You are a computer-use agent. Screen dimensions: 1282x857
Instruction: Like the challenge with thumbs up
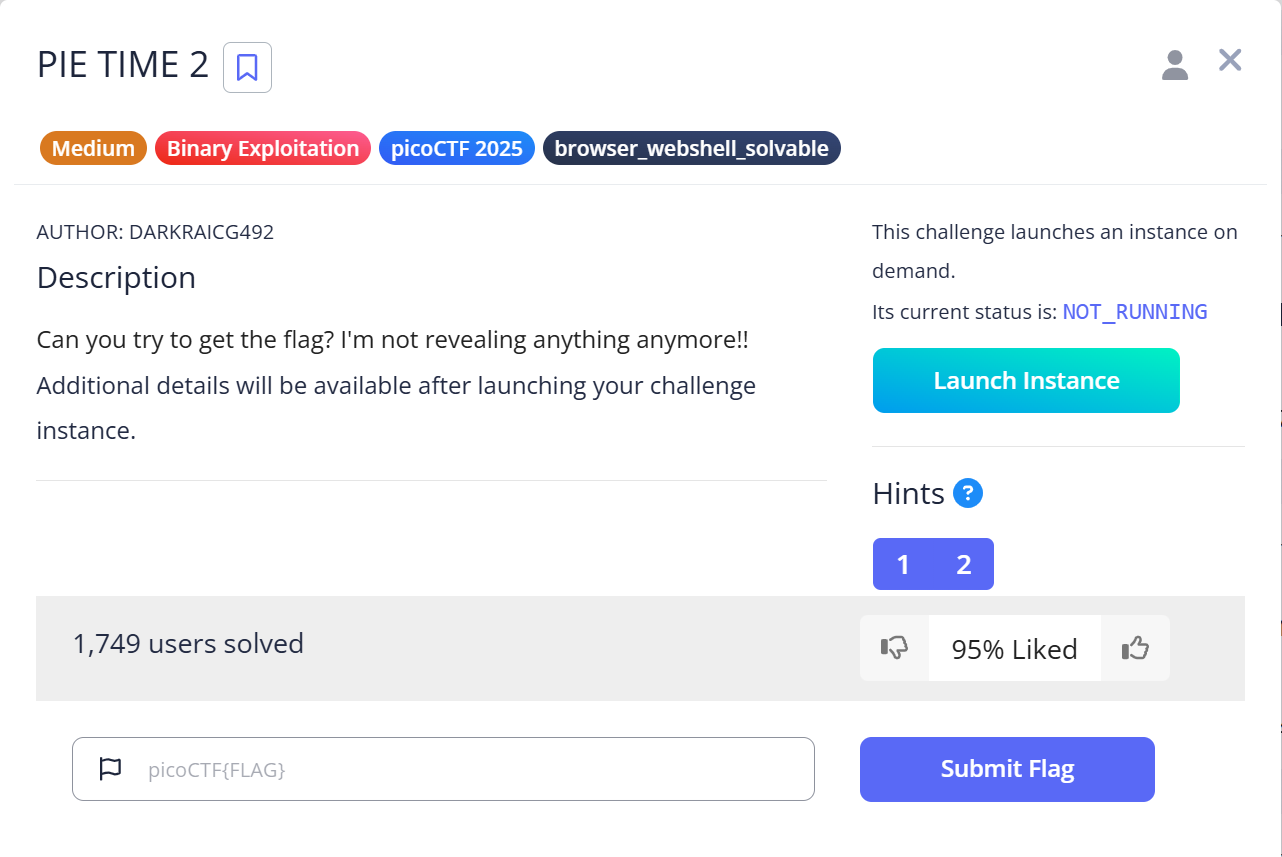1135,649
